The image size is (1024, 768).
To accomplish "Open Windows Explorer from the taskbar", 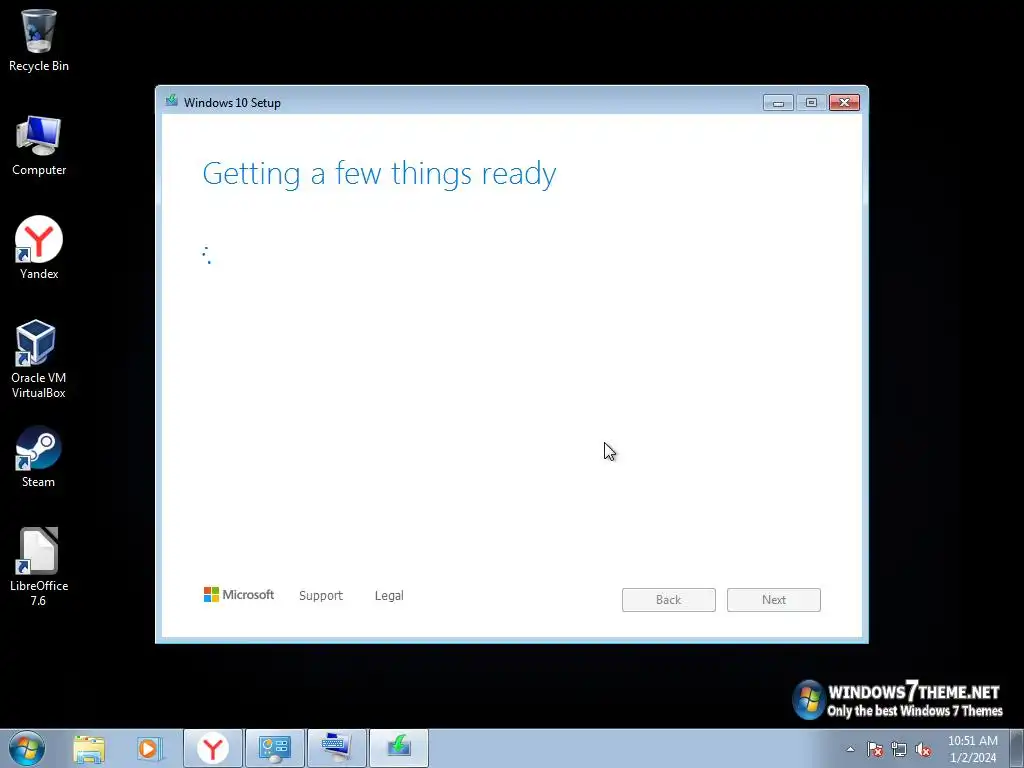I will tap(89, 748).
